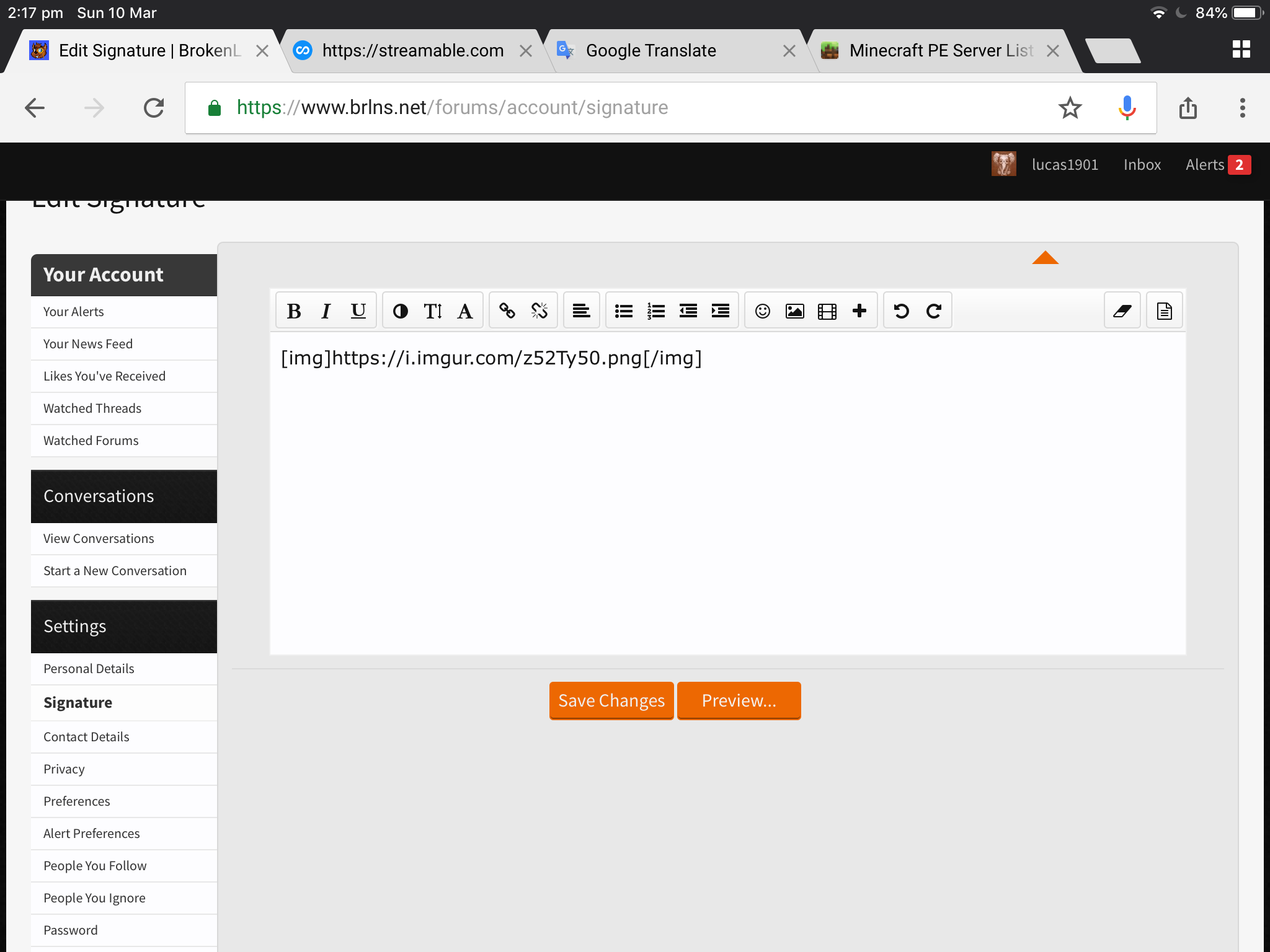The width and height of the screenshot is (1270, 952).
Task: Start a New Conversation
Action: point(124,571)
